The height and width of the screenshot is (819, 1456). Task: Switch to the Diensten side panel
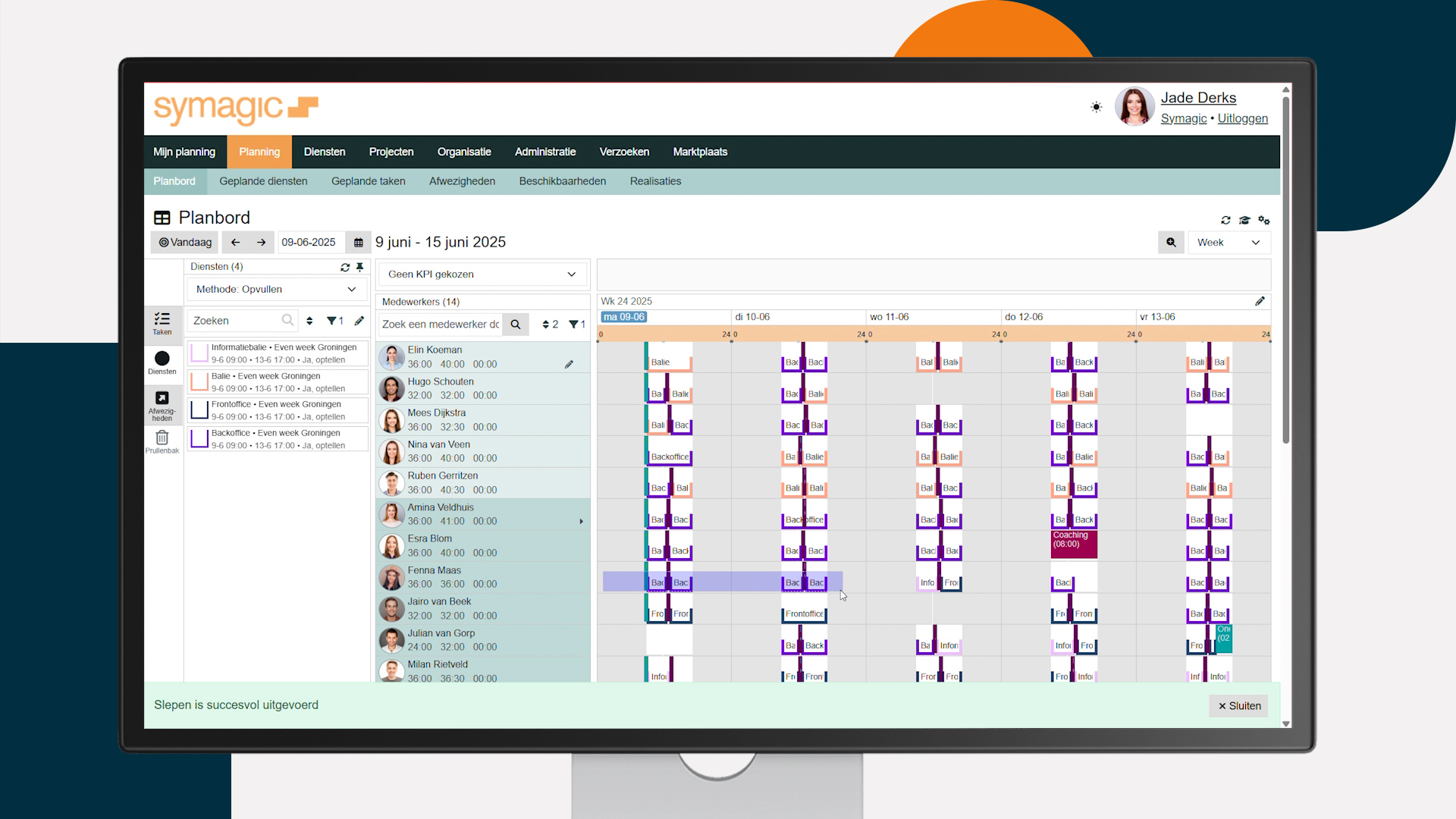click(x=162, y=362)
